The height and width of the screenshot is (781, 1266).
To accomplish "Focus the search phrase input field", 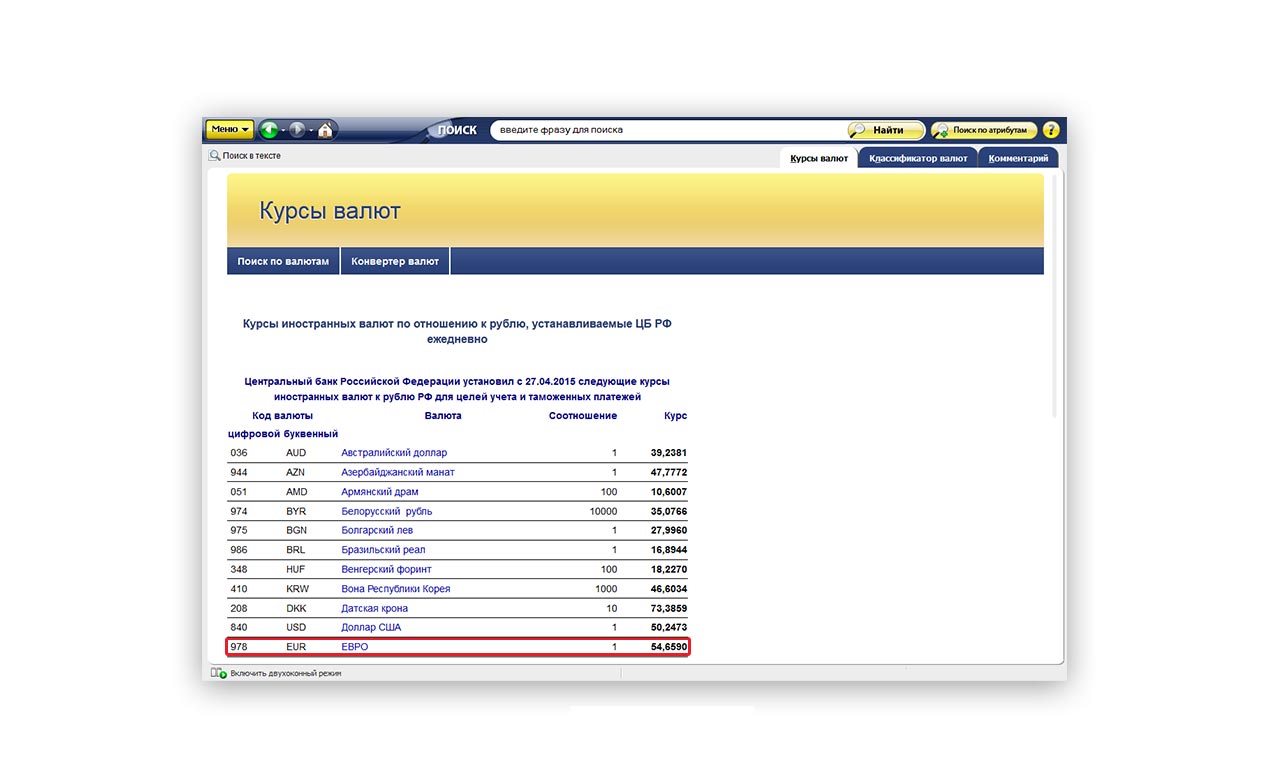I will coord(667,130).
